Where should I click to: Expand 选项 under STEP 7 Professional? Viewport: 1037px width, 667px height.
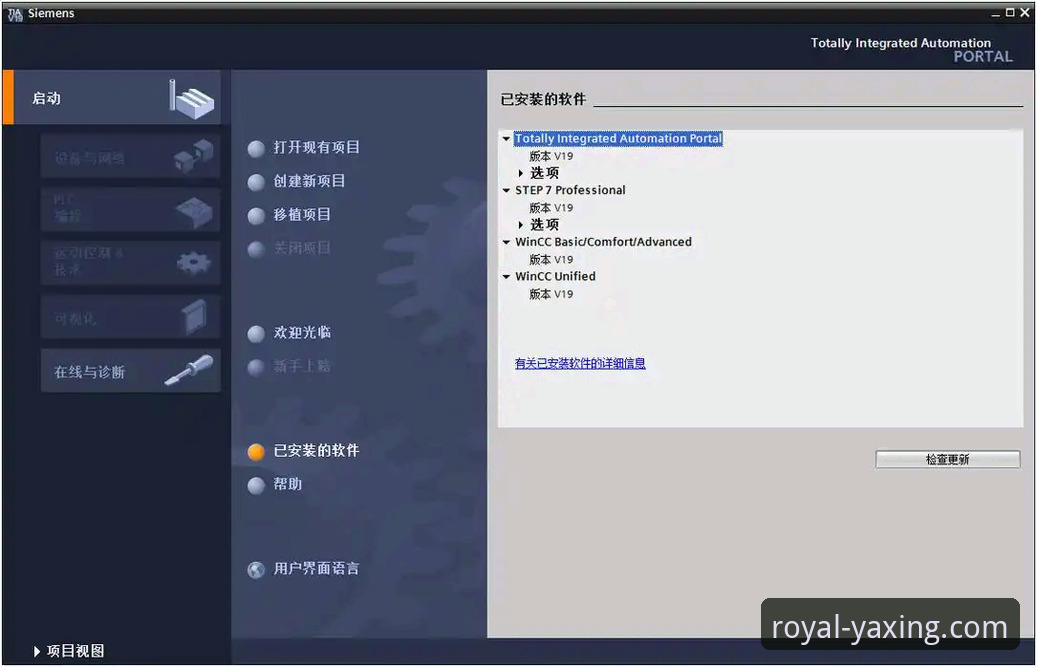[x=521, y=225]
